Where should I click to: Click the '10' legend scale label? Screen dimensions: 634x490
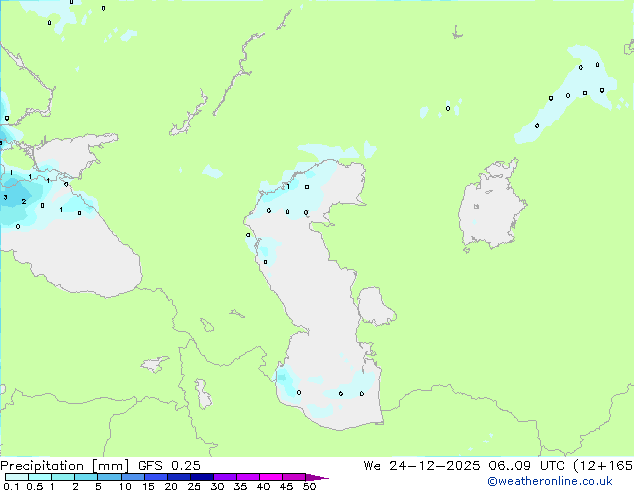coord(125,486)
